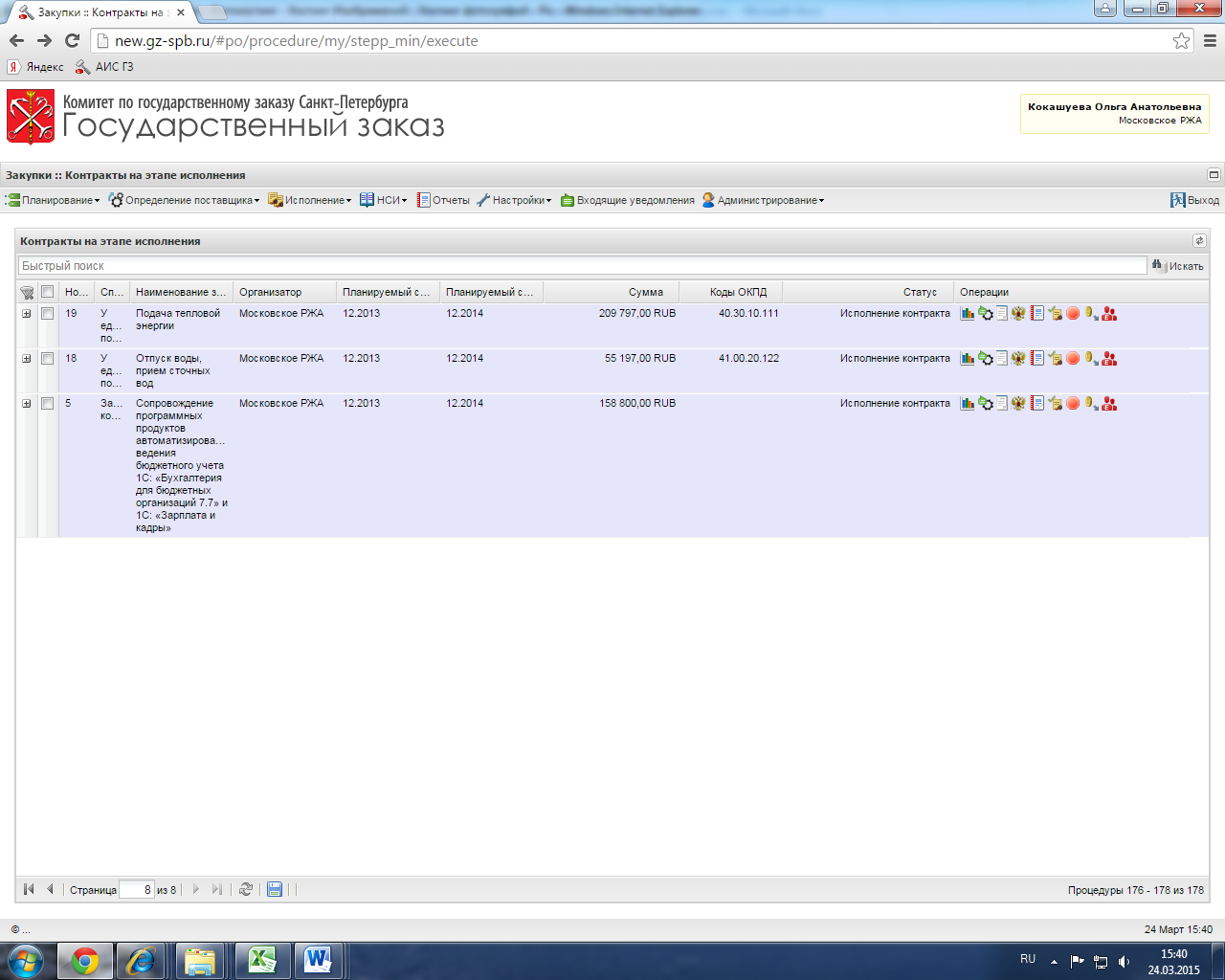
Task: Tick the select-all checkbox in the table header
Action: 47,292
